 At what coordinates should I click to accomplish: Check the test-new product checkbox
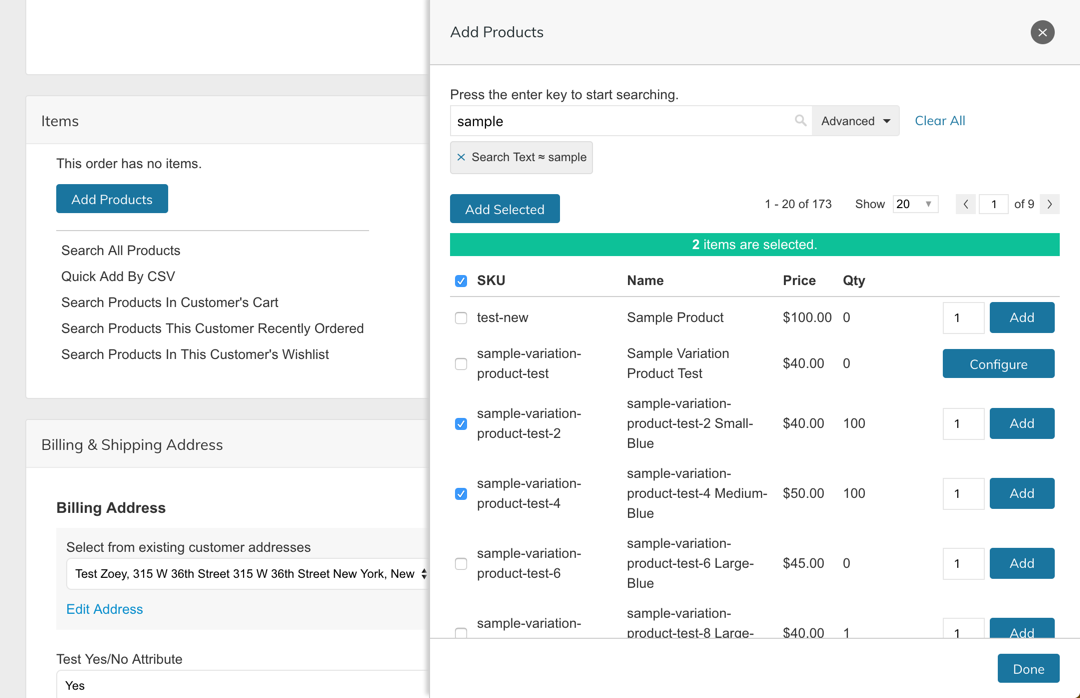click(x=461, y=318)
